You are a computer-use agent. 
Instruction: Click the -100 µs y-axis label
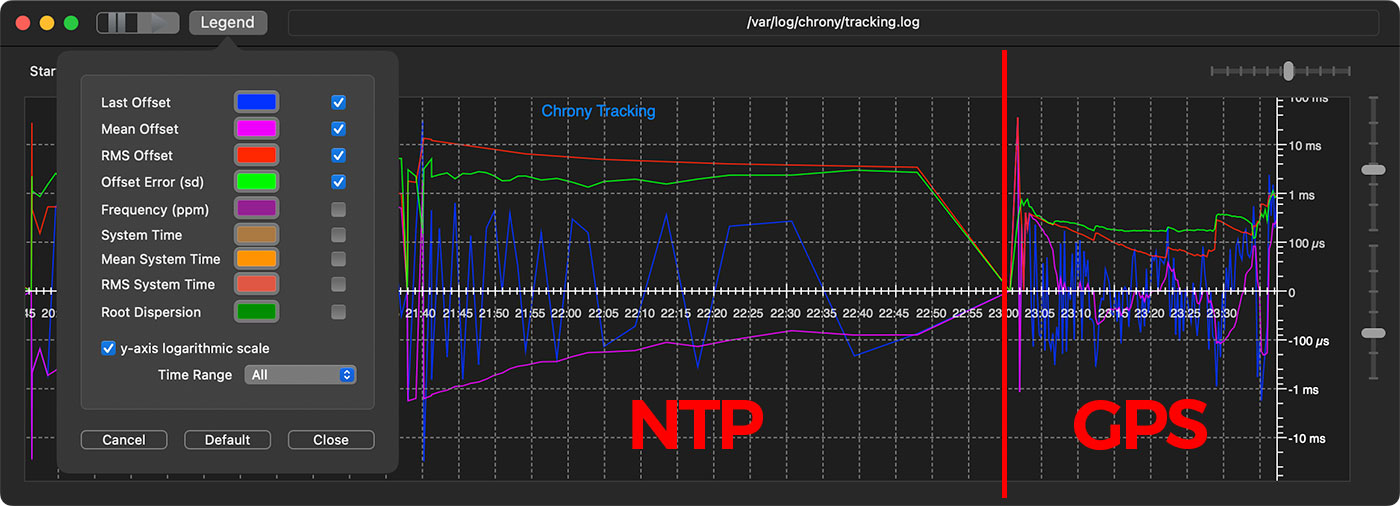coord(1308,341)
